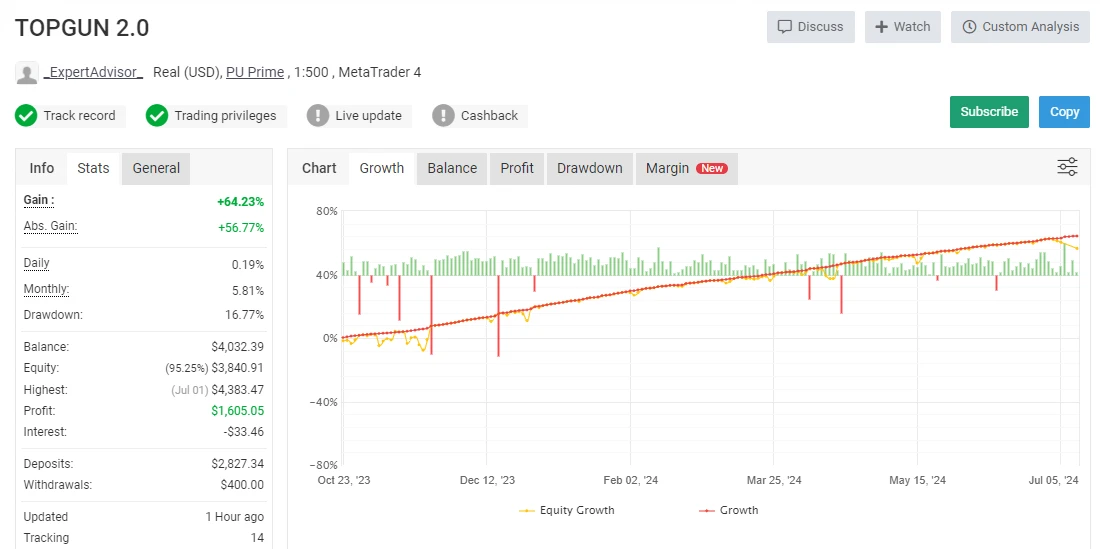Click the Cashback exclamation icon
Screen dimensions: 1100x549
coord(443,116)
